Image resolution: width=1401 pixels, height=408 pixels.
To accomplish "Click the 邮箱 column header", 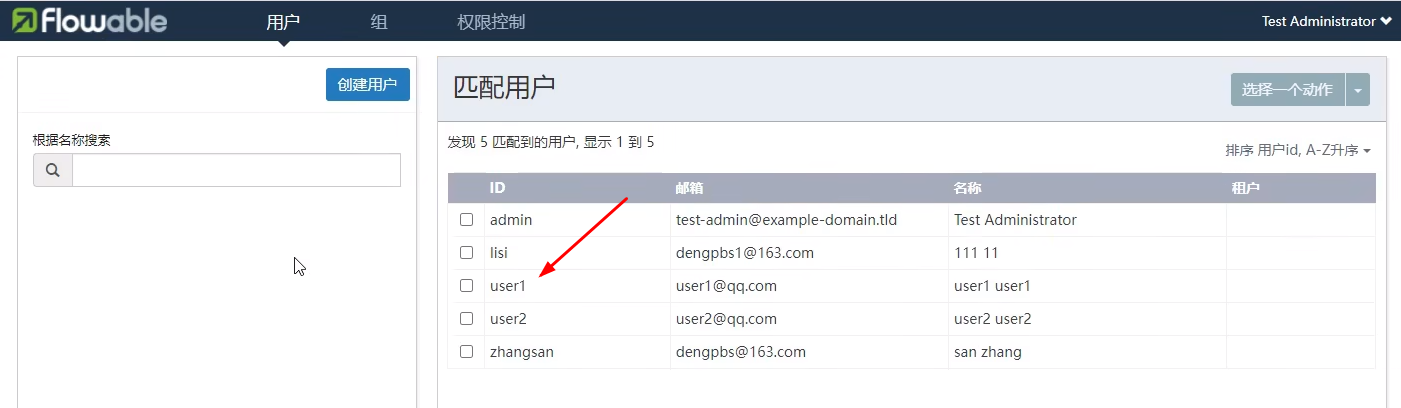I will (x=690, y=188).
